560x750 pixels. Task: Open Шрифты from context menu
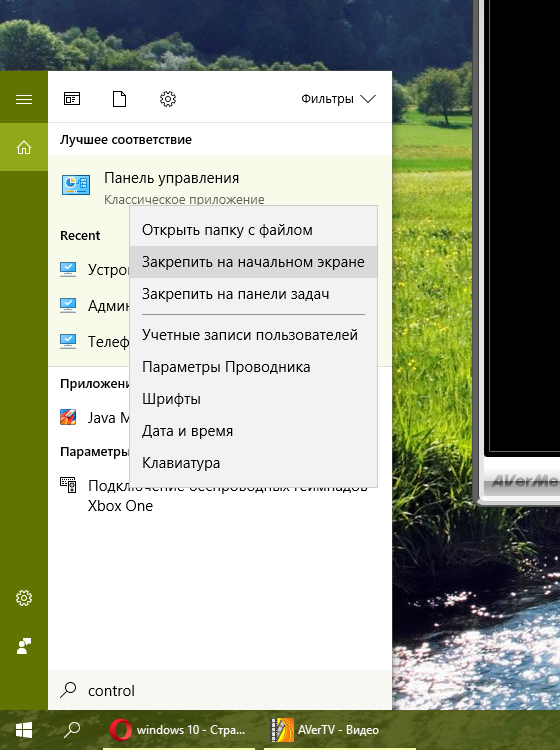coord(253,399)
